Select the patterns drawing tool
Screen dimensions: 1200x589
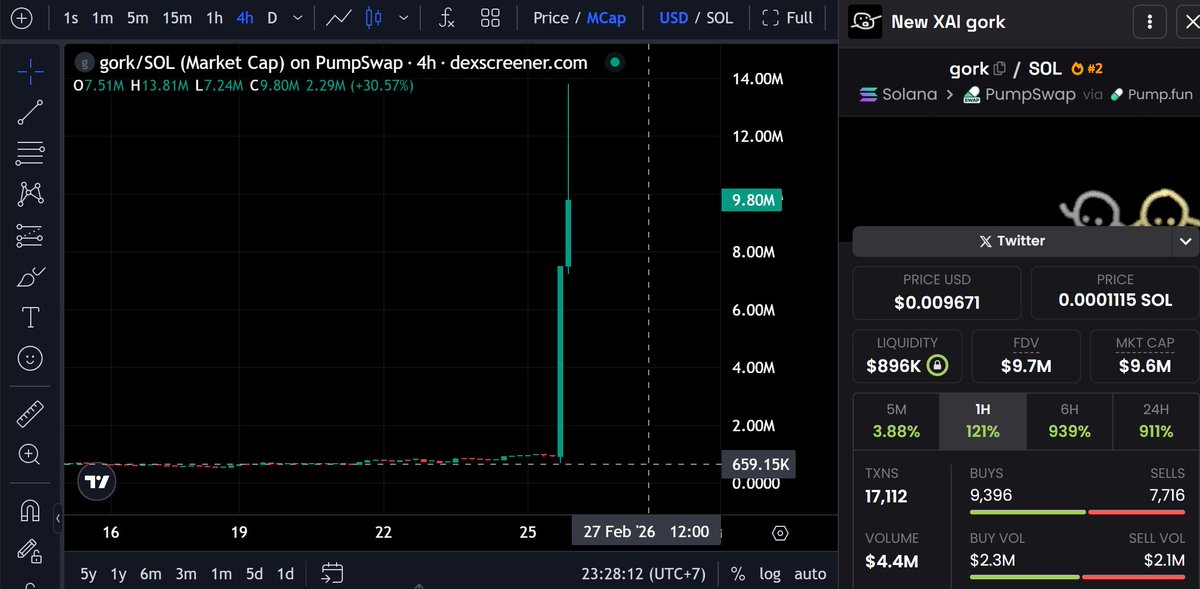tap(30, 194)
